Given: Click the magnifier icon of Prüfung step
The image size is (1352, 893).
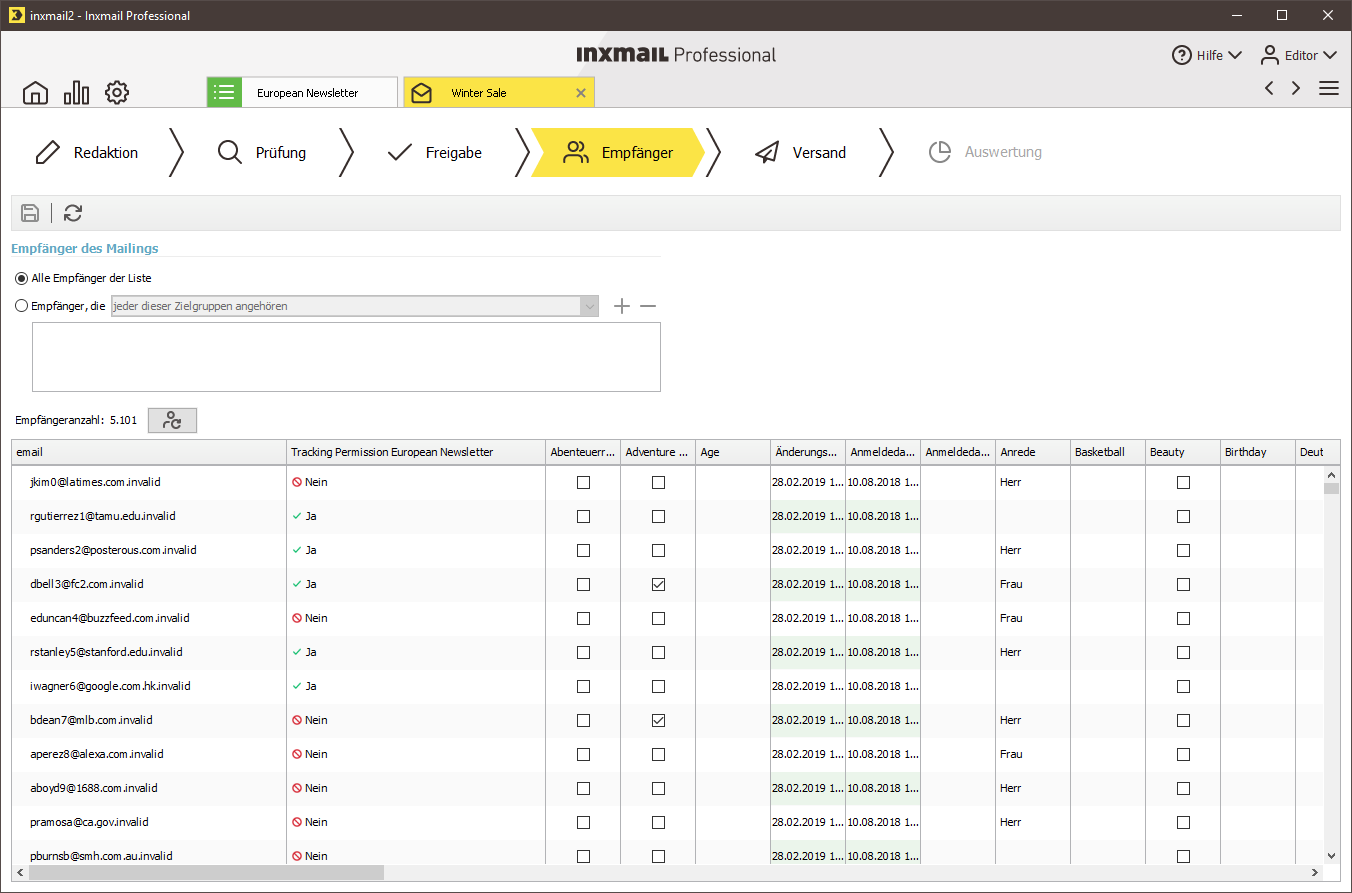Looking at the screenshot, I should coord(230,153).
